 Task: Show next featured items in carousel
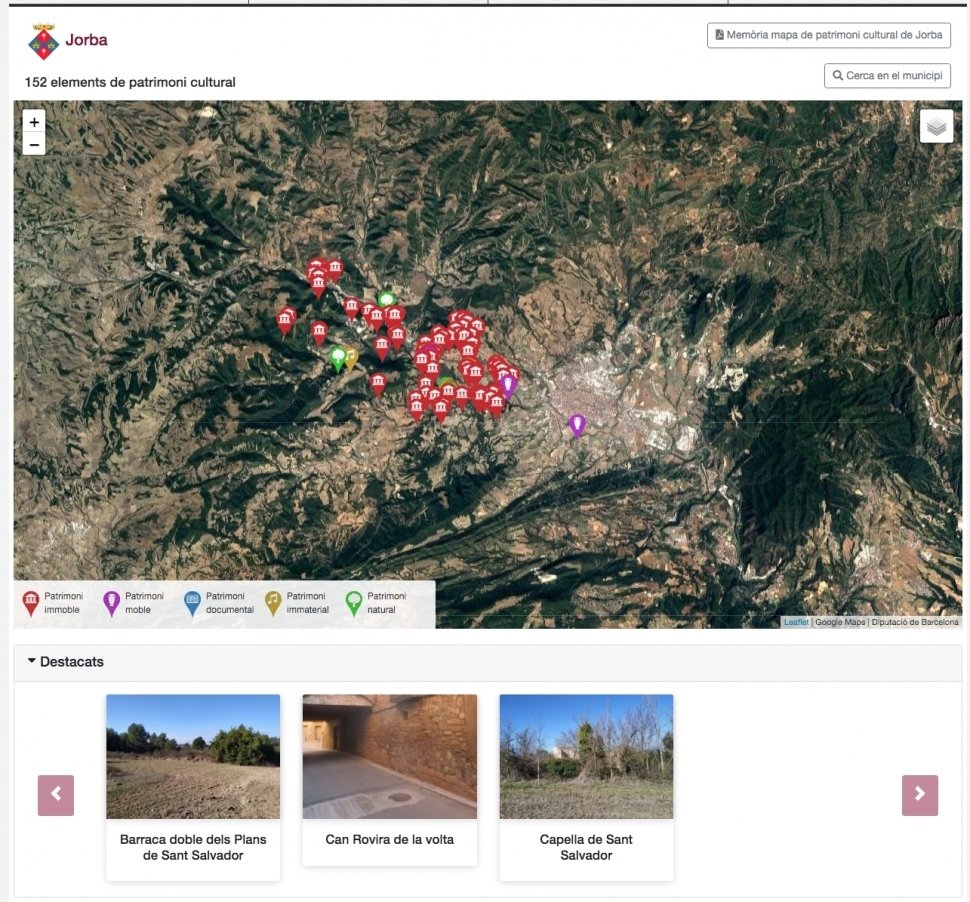tap(919, 795)
